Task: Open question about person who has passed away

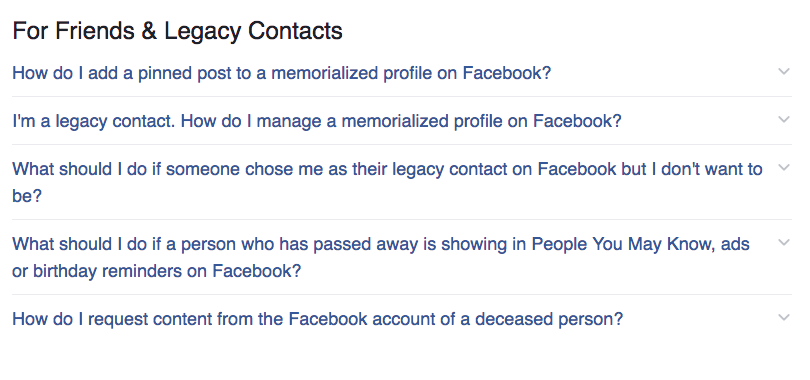Action: coord(381,257)
